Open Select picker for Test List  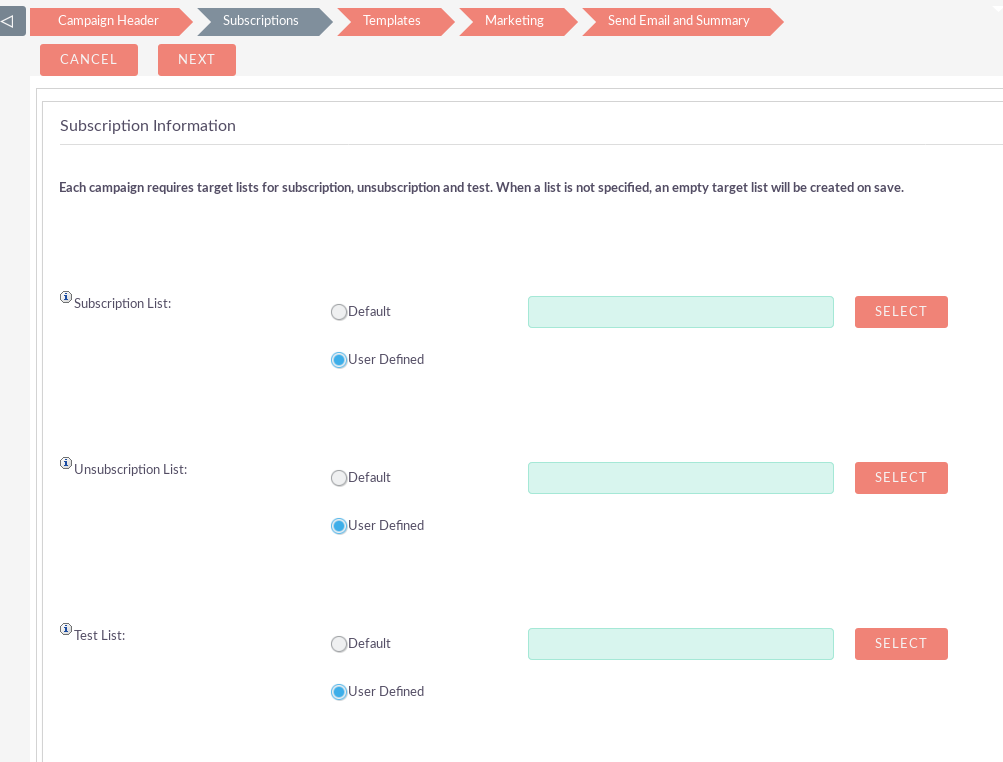click(x=901, y=644)
